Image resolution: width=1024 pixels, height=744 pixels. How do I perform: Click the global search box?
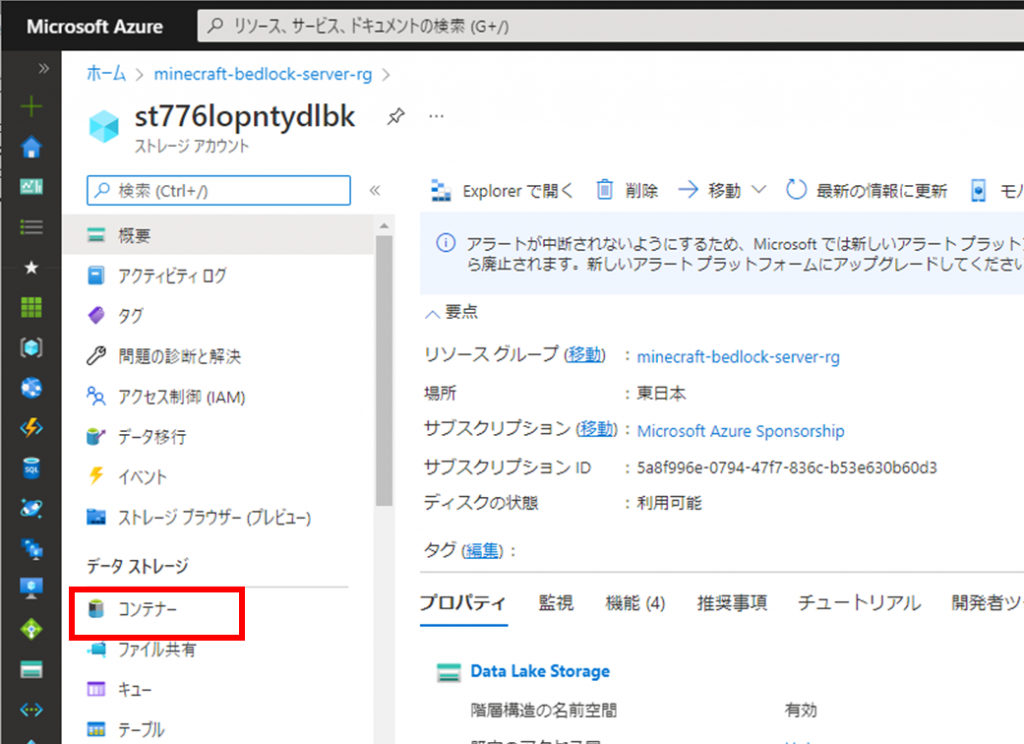point(611,26)
